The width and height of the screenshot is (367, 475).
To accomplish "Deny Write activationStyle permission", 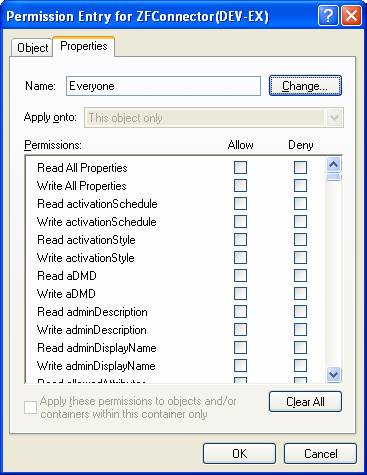I will [300, 258].
